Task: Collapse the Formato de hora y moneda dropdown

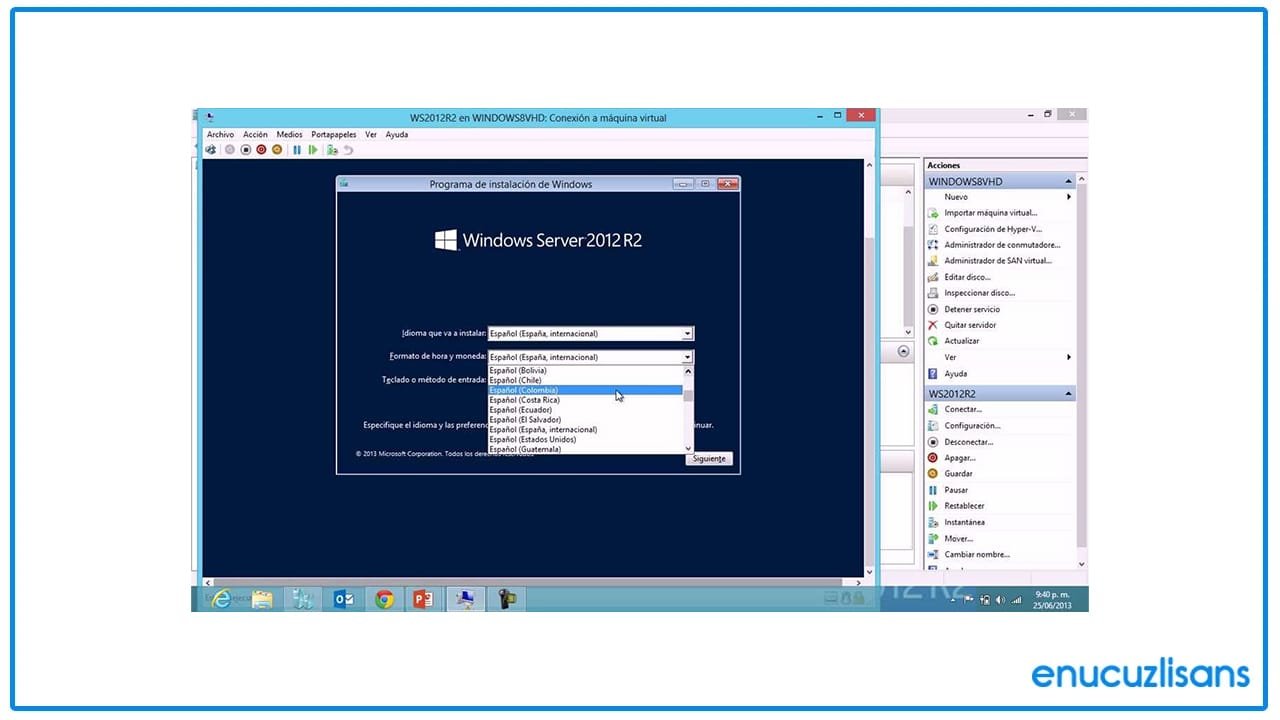Action: pos(687,357)
